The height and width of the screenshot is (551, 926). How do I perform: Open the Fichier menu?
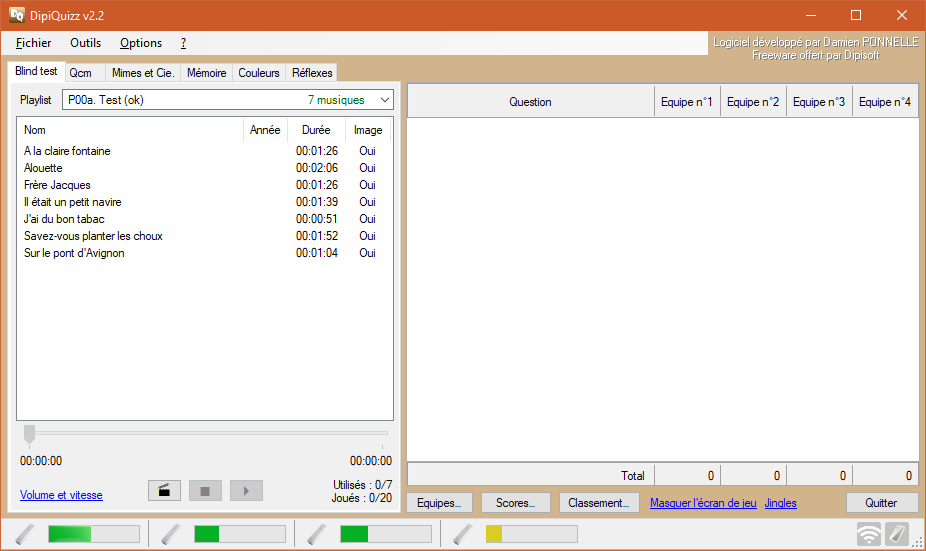click(x=34, y=43)
